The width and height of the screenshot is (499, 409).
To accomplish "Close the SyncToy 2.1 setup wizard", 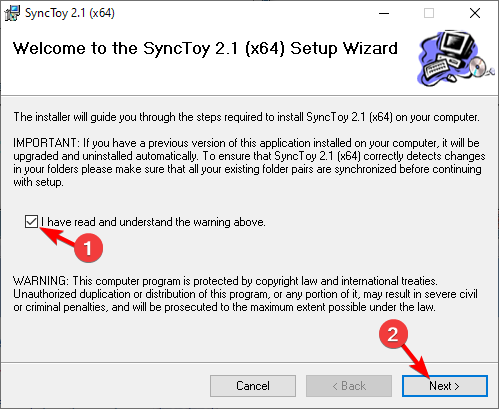I will pyautogui.click(x=475, y=13).
